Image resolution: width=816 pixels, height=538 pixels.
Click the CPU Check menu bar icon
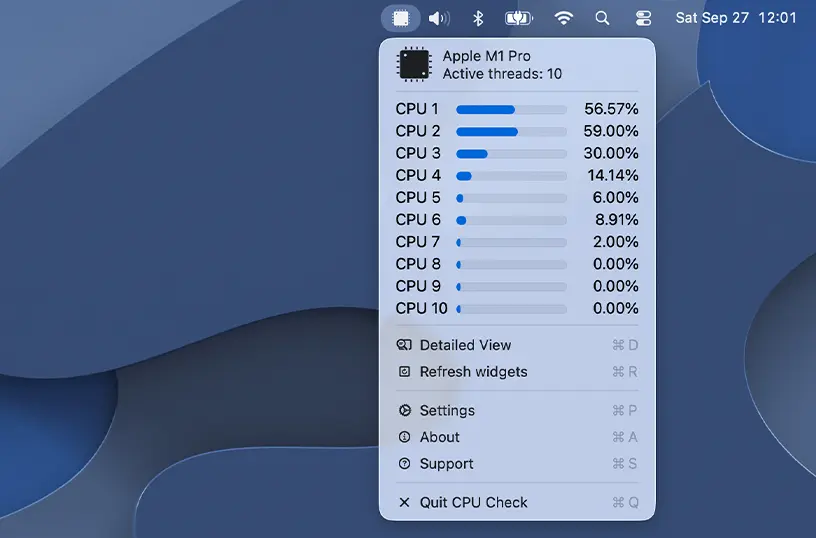click(x=400, y=18)
